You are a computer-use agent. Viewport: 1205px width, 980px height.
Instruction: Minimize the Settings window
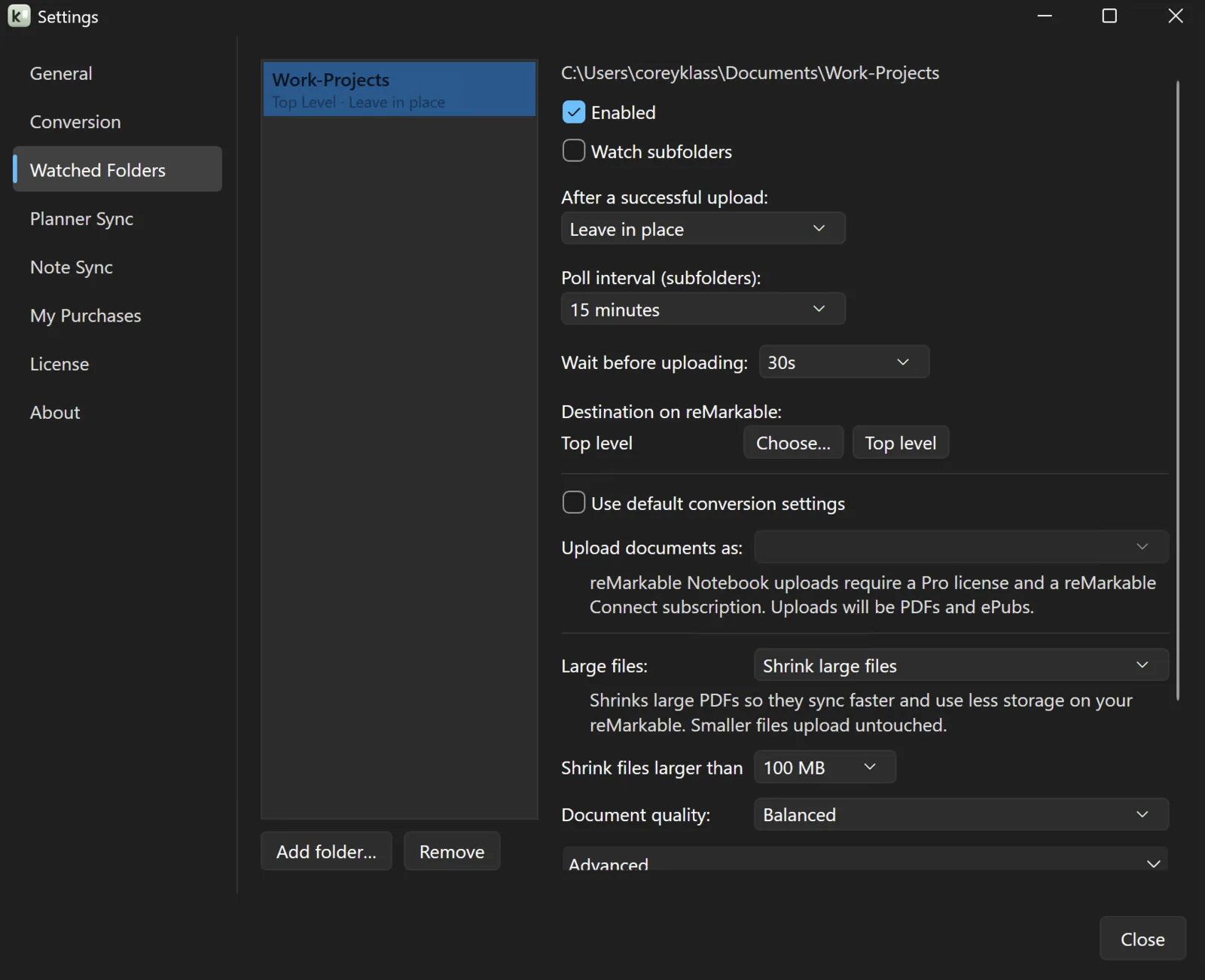tap(1045, 16)
